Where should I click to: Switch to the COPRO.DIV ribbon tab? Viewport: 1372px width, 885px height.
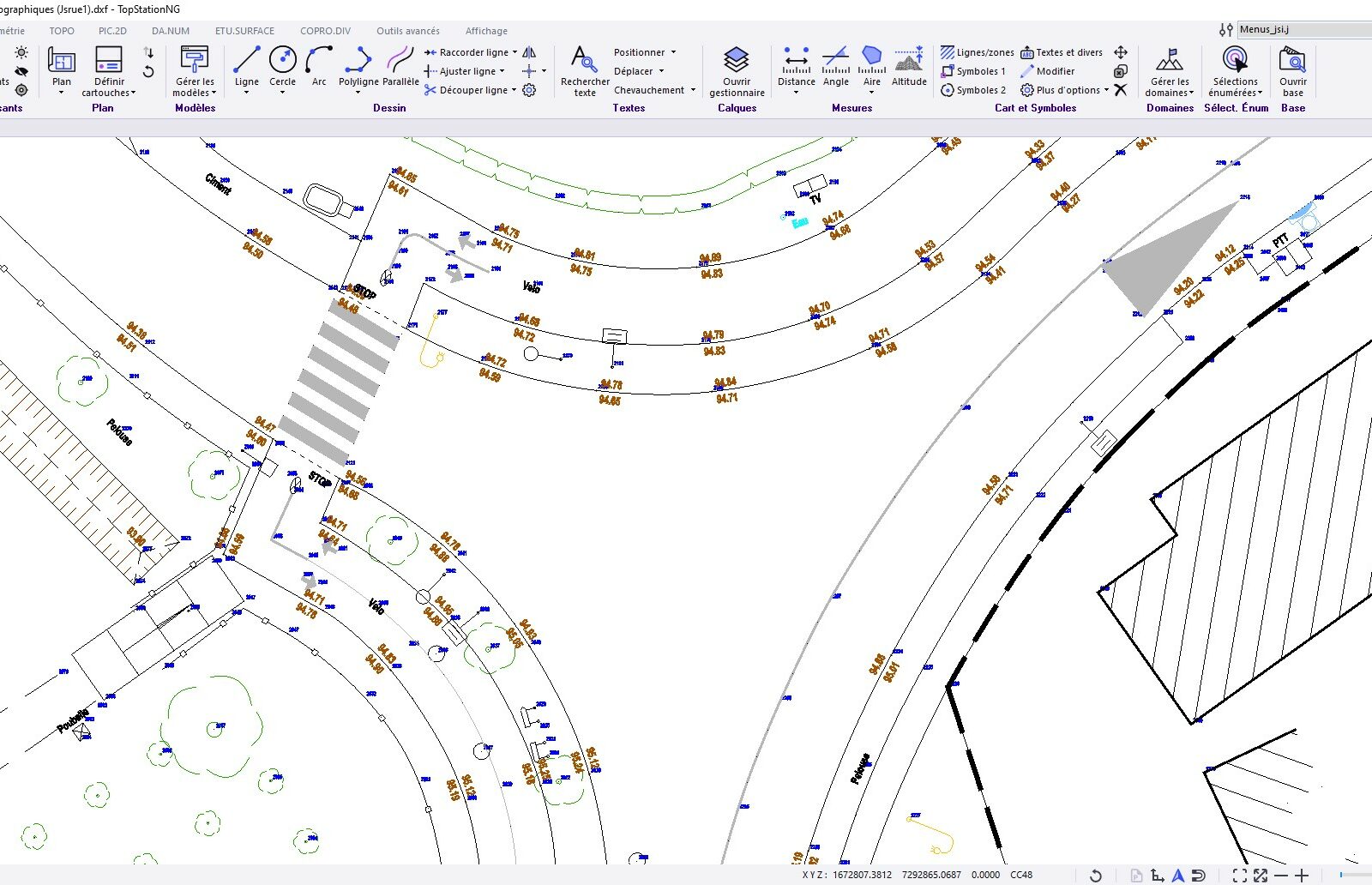coord(325,31)
